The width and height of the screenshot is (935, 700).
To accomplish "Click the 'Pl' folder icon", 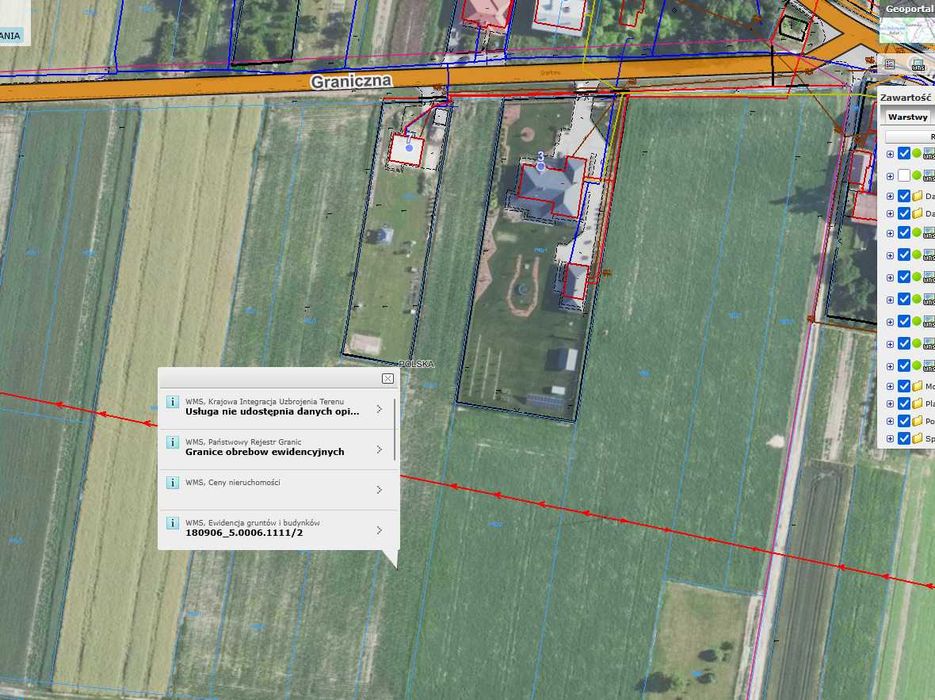I will [x=917, y=403].
